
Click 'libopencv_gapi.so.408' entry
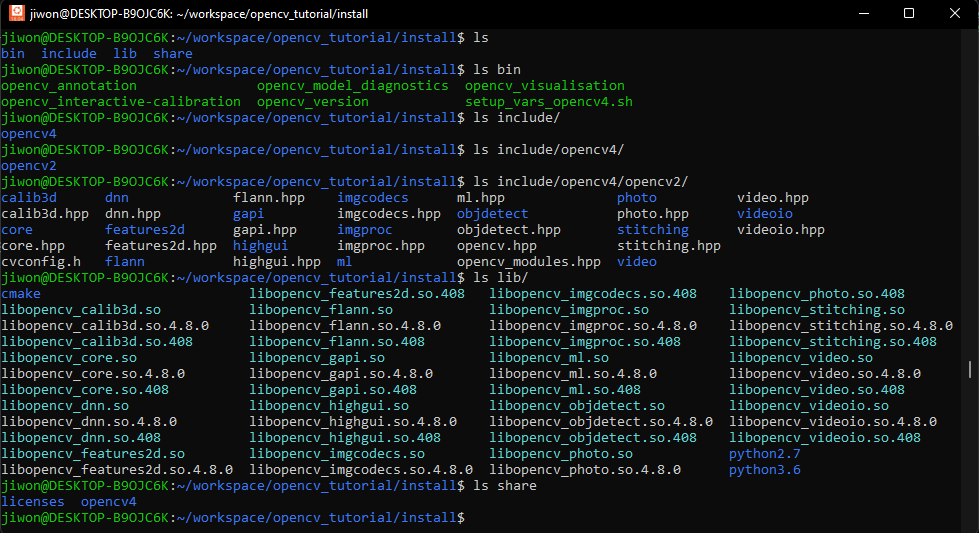tap(333, 390)
